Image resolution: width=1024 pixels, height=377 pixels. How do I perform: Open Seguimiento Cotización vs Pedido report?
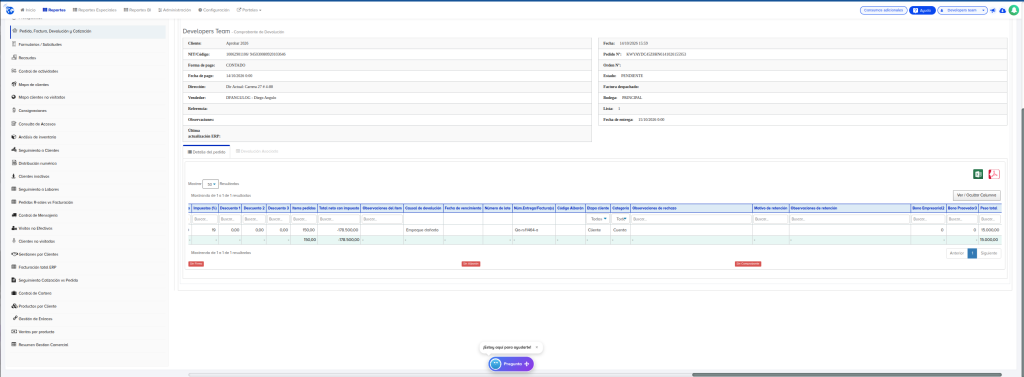(48, 280)
